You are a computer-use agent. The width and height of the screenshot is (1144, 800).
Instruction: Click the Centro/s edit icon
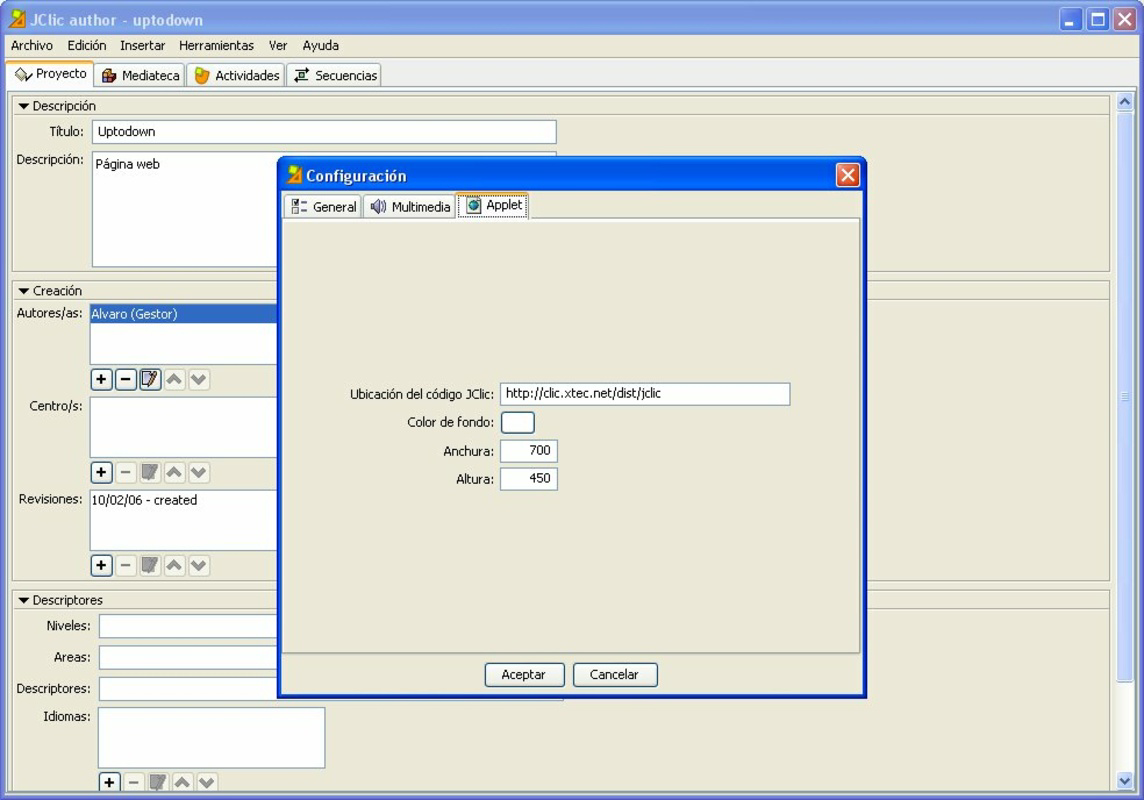point(150,473)
